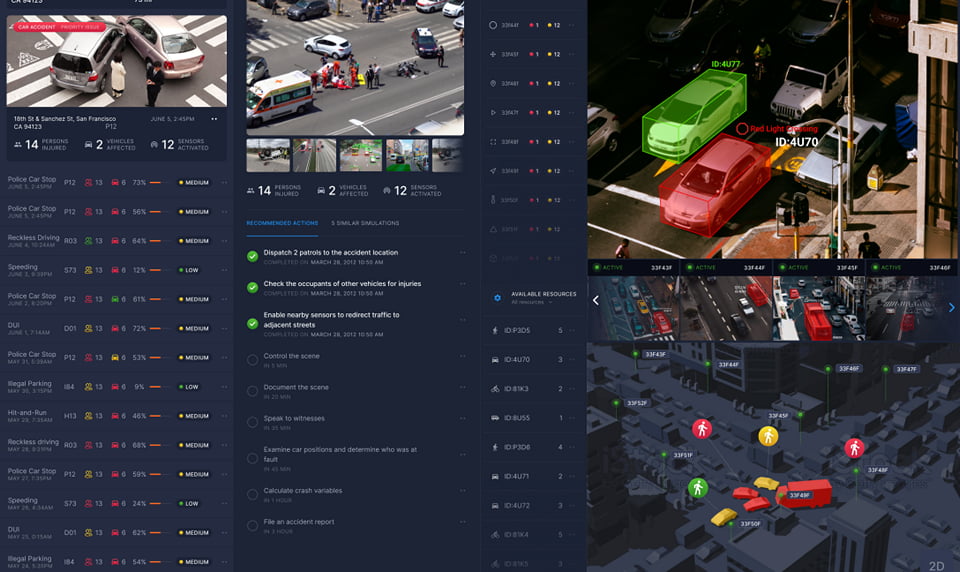Click the bicycle icon for resource ID:81K4

[x=495, y=535]
